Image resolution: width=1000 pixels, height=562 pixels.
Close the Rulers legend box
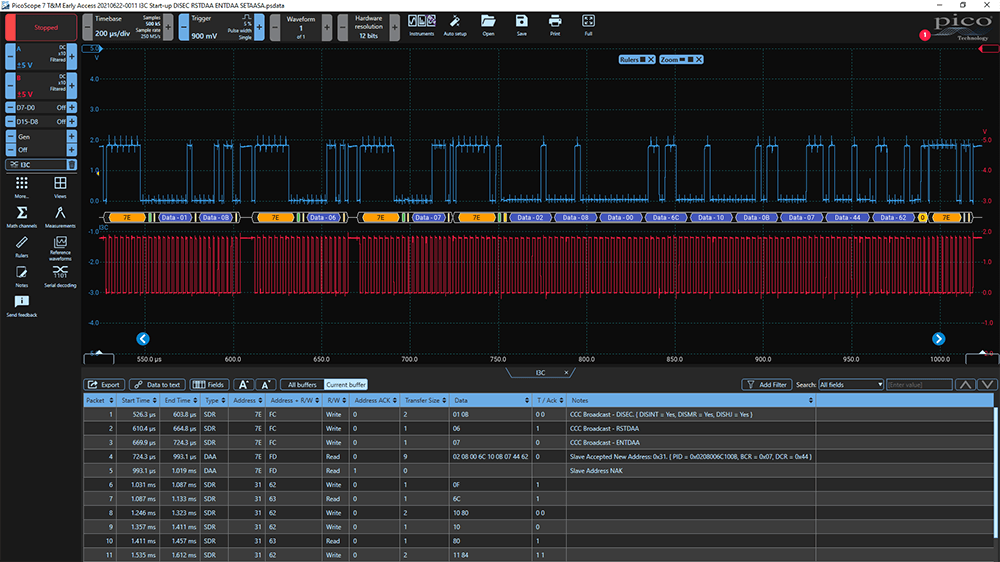651,59
